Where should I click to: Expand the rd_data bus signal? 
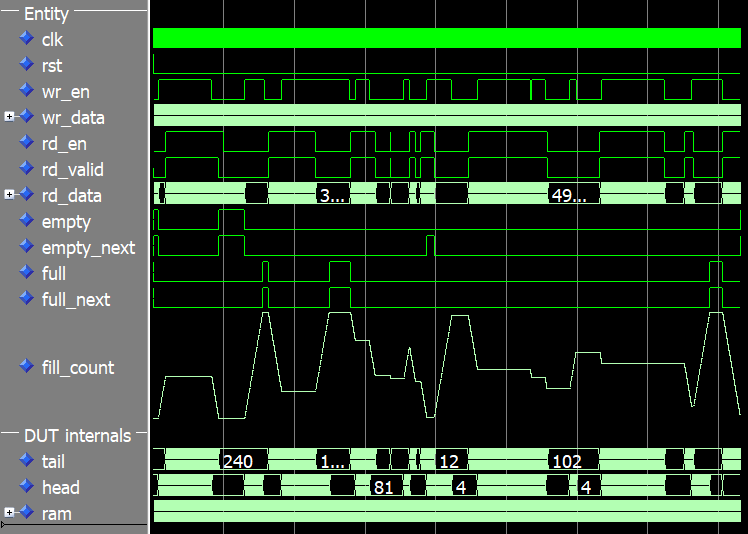(x=9, y=195)
